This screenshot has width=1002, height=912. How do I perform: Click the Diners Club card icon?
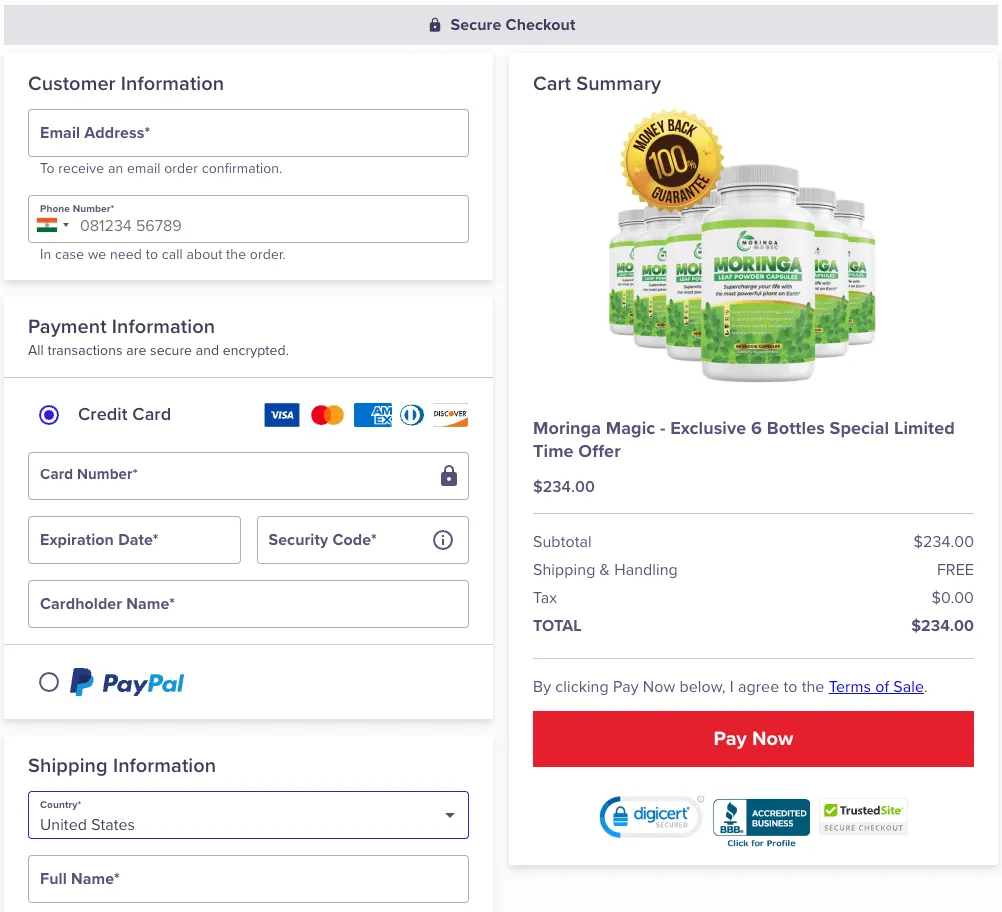coord(411,414)
